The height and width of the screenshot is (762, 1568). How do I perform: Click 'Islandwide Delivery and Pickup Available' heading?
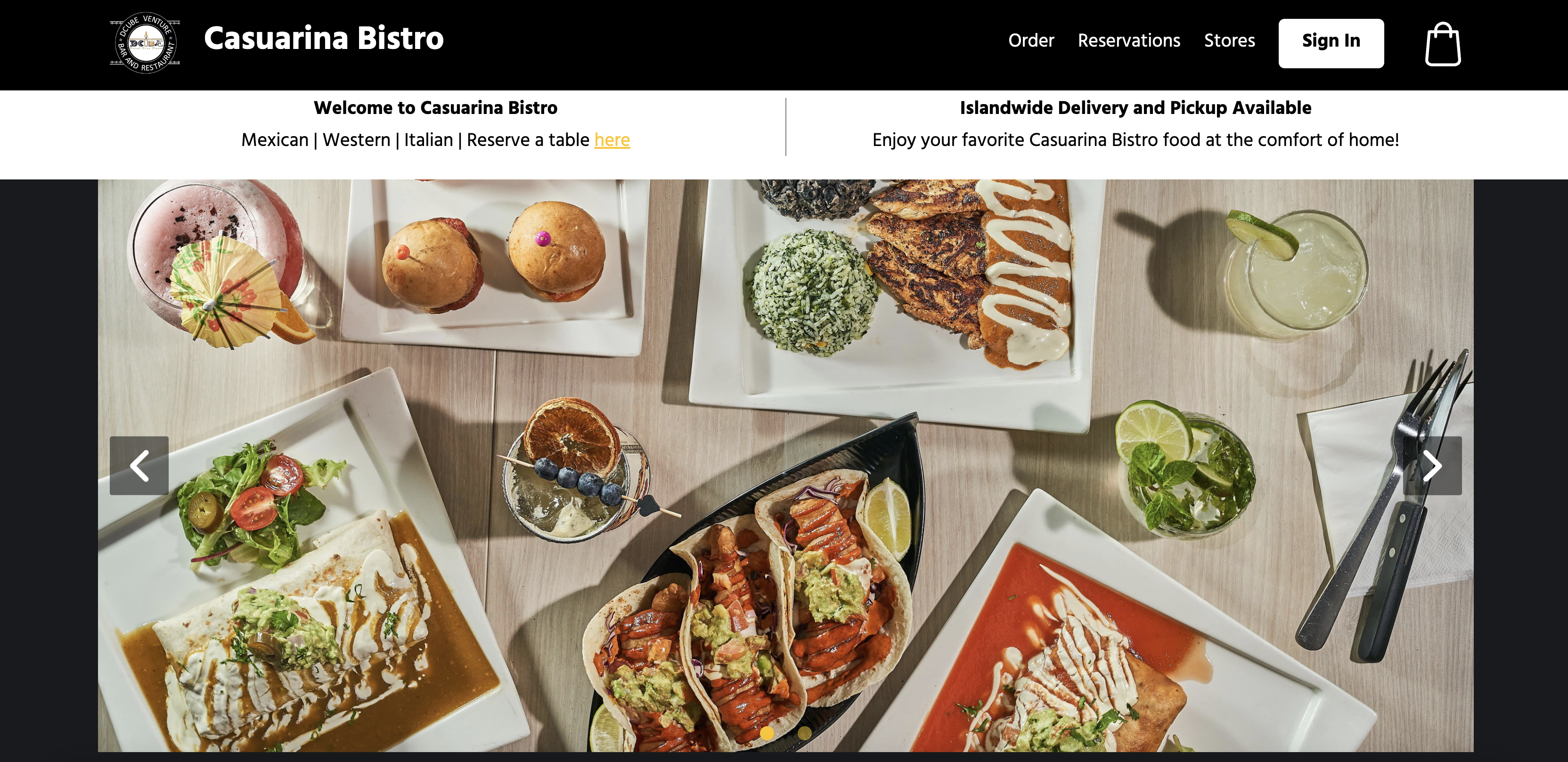click(x=1135, y=108)
